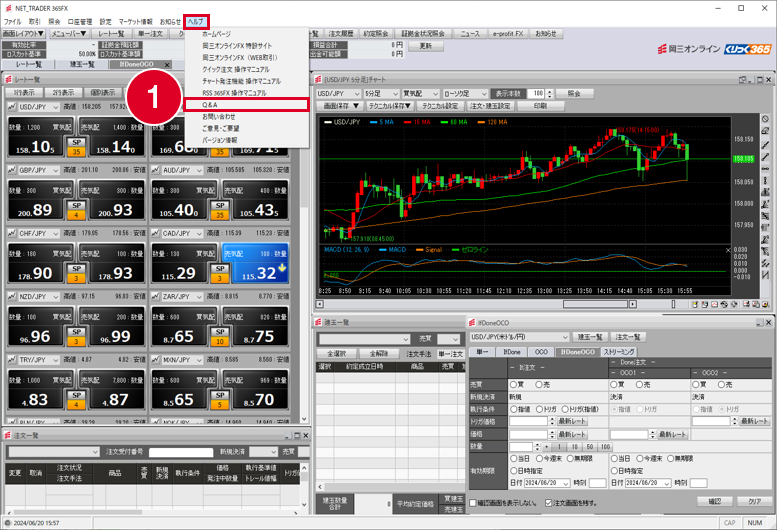Select the prohibit/clear drawing icon in chart sidebar
Image resolution: width=778 pixels, height=530 pixels.
pyautogui.click(x=766, y=119)
